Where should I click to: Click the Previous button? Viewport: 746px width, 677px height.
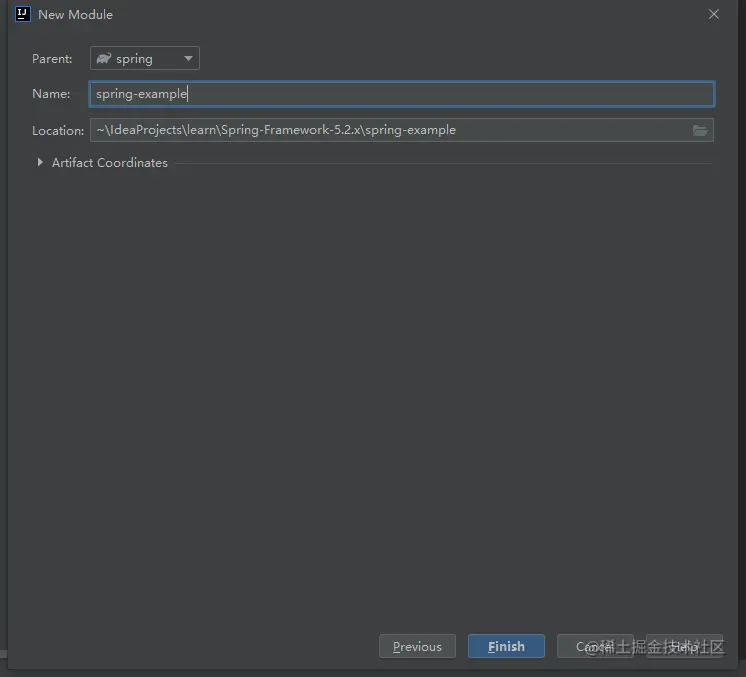click(x=417, y=646)
